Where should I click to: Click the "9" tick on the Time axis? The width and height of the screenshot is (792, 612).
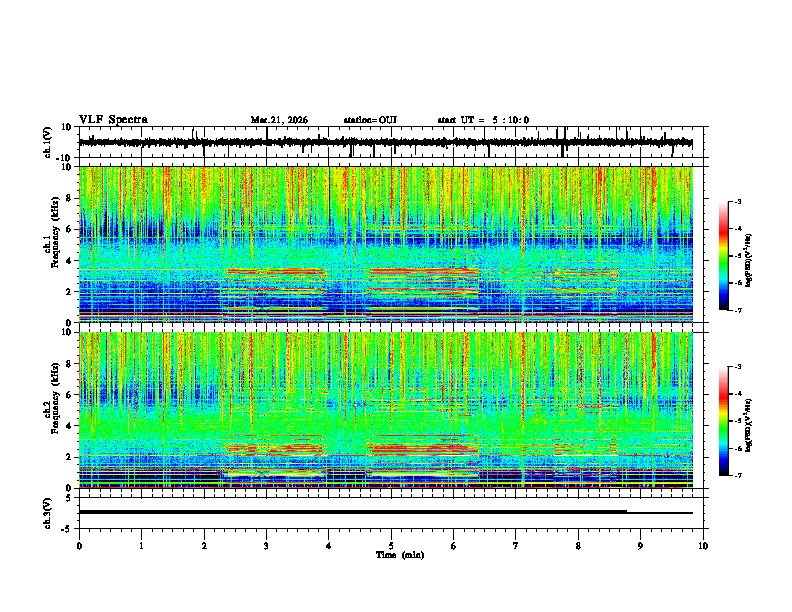640,546
